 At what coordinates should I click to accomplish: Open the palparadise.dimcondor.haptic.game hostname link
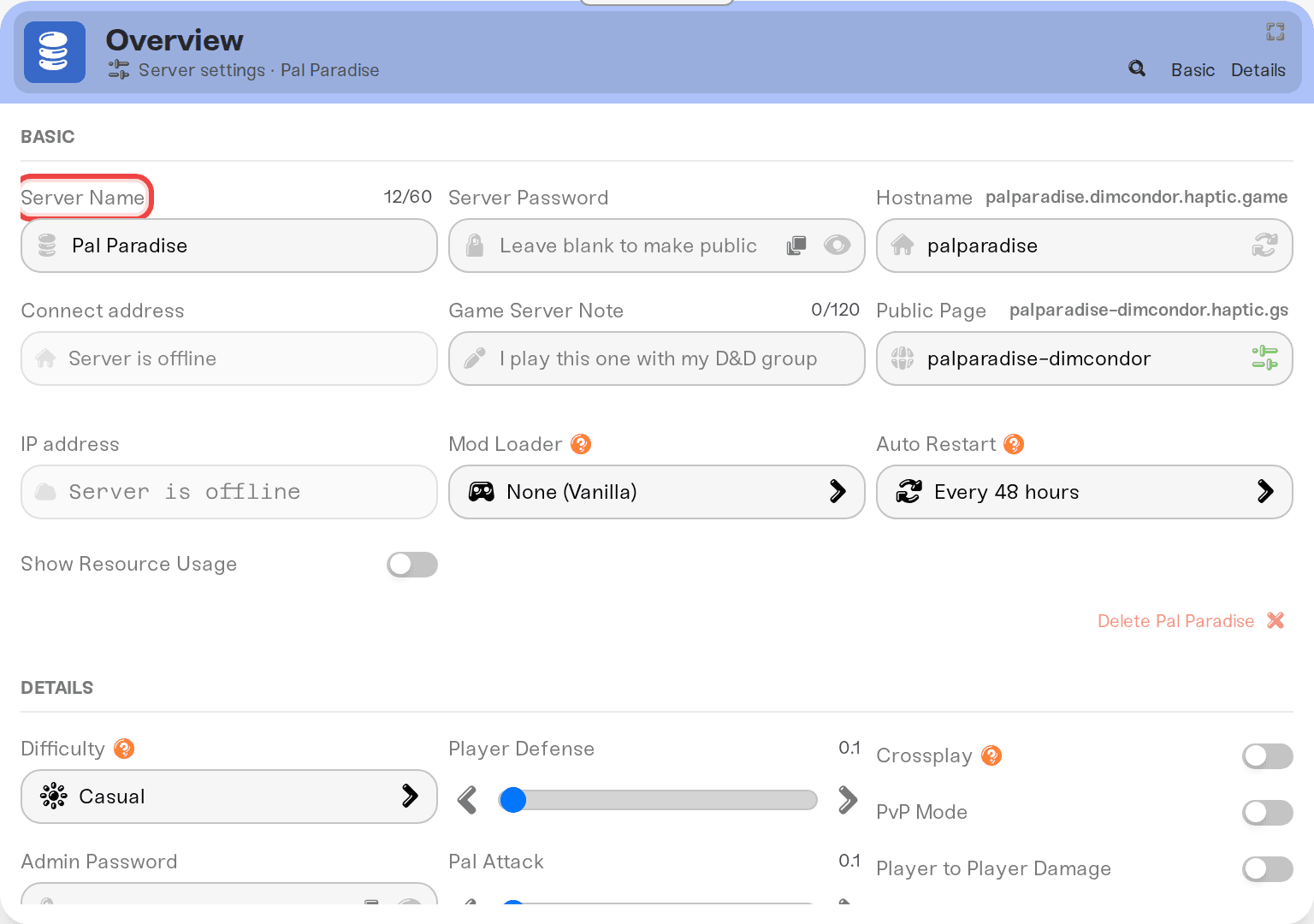(1136, 197)
